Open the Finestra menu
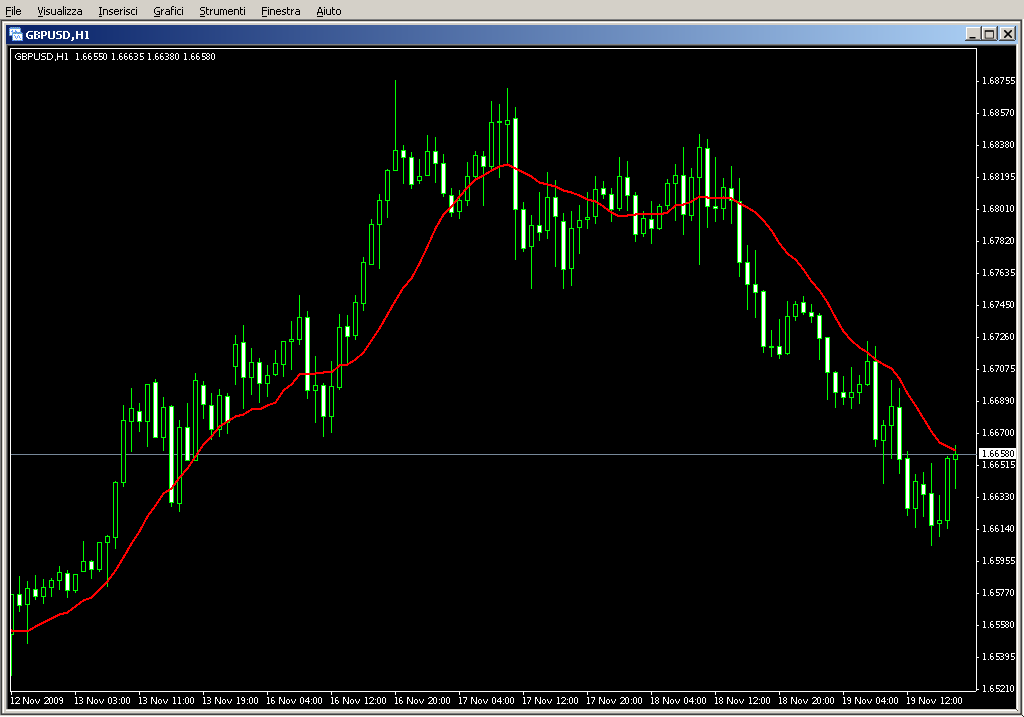The height and width of the screenshot is (717, 1024). (x=280, y=11)
